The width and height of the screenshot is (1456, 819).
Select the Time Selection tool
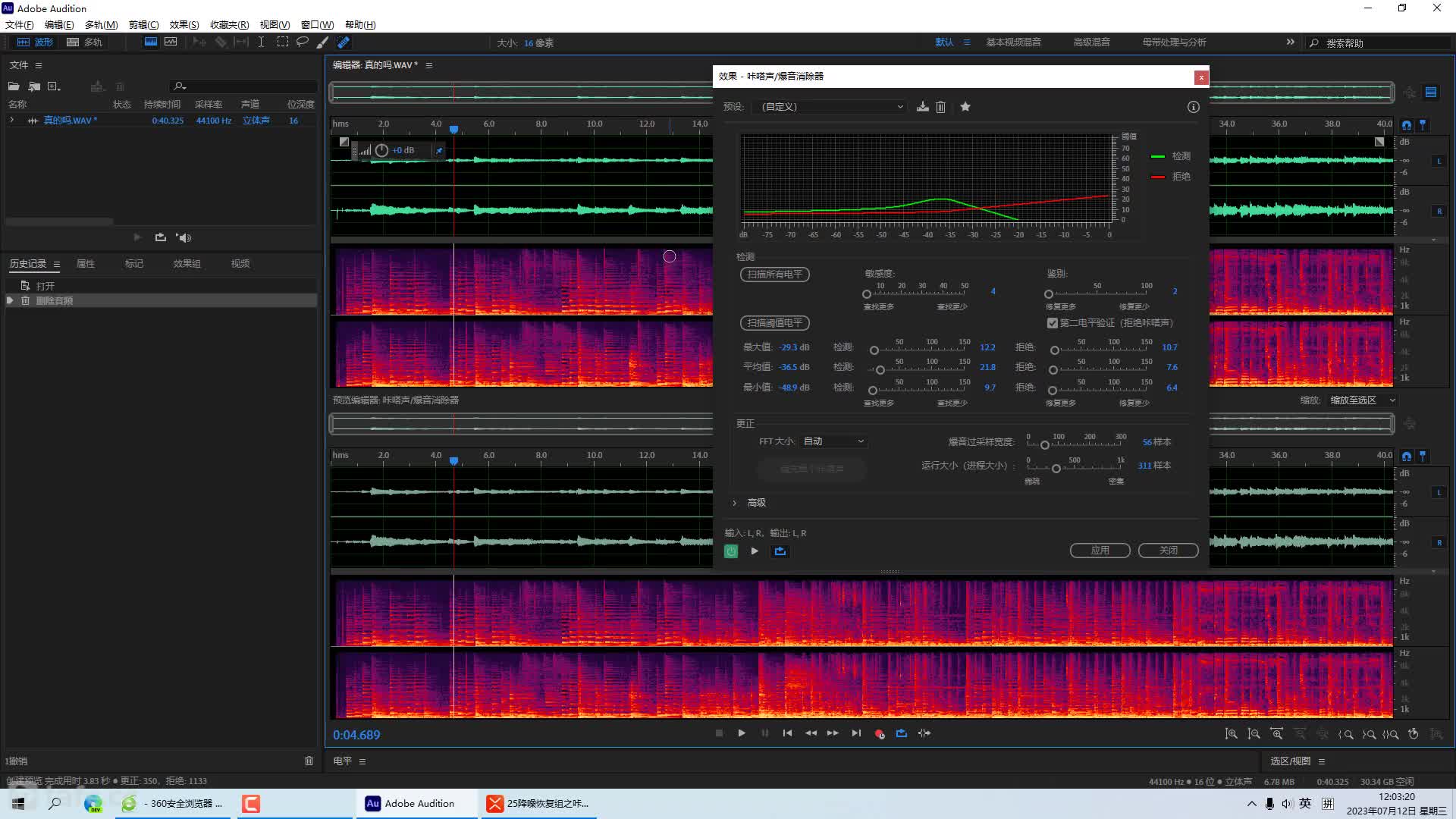pyautogui.click(x=261, y=42)
